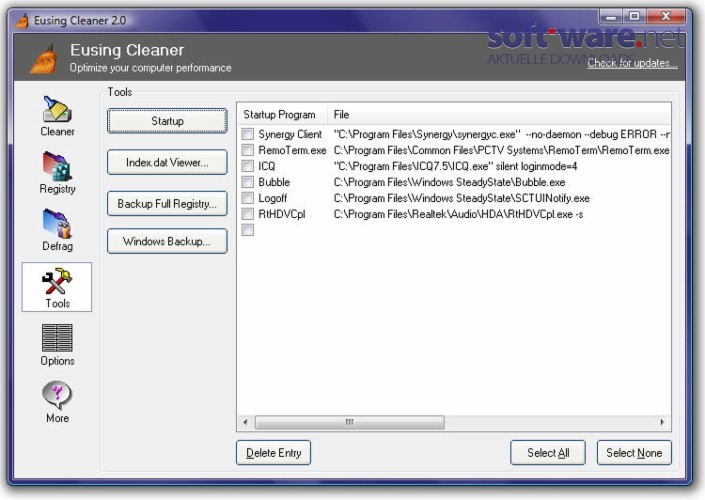Maximize the Eusing Cleaner window
The width and height of the screenshot is (705, 500).
point(634,17)
